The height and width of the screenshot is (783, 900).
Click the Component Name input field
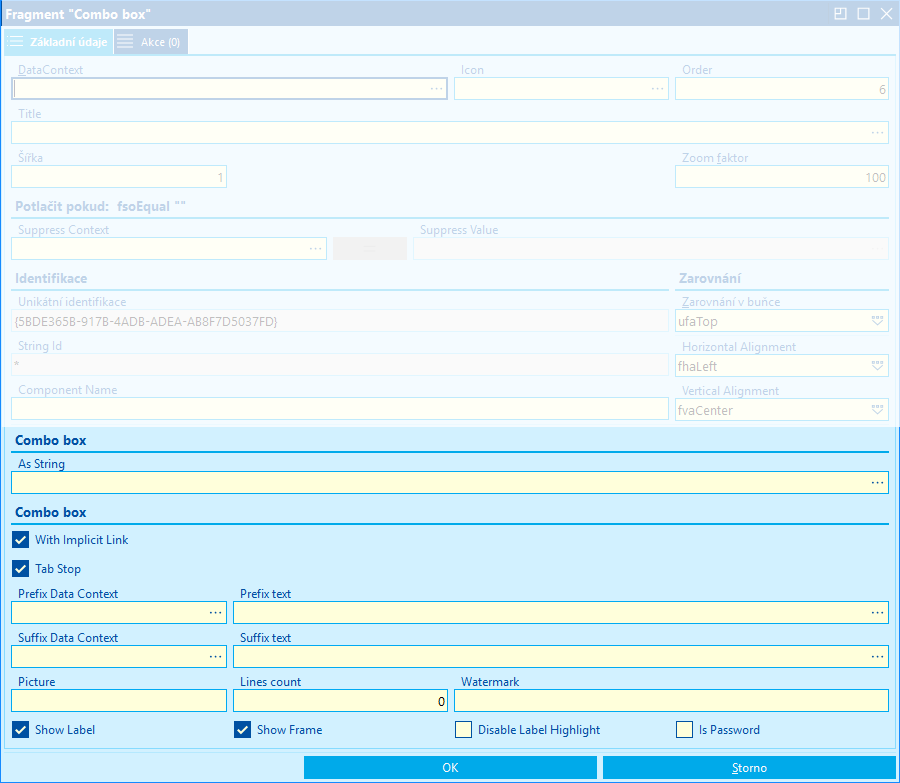(340, 409)
